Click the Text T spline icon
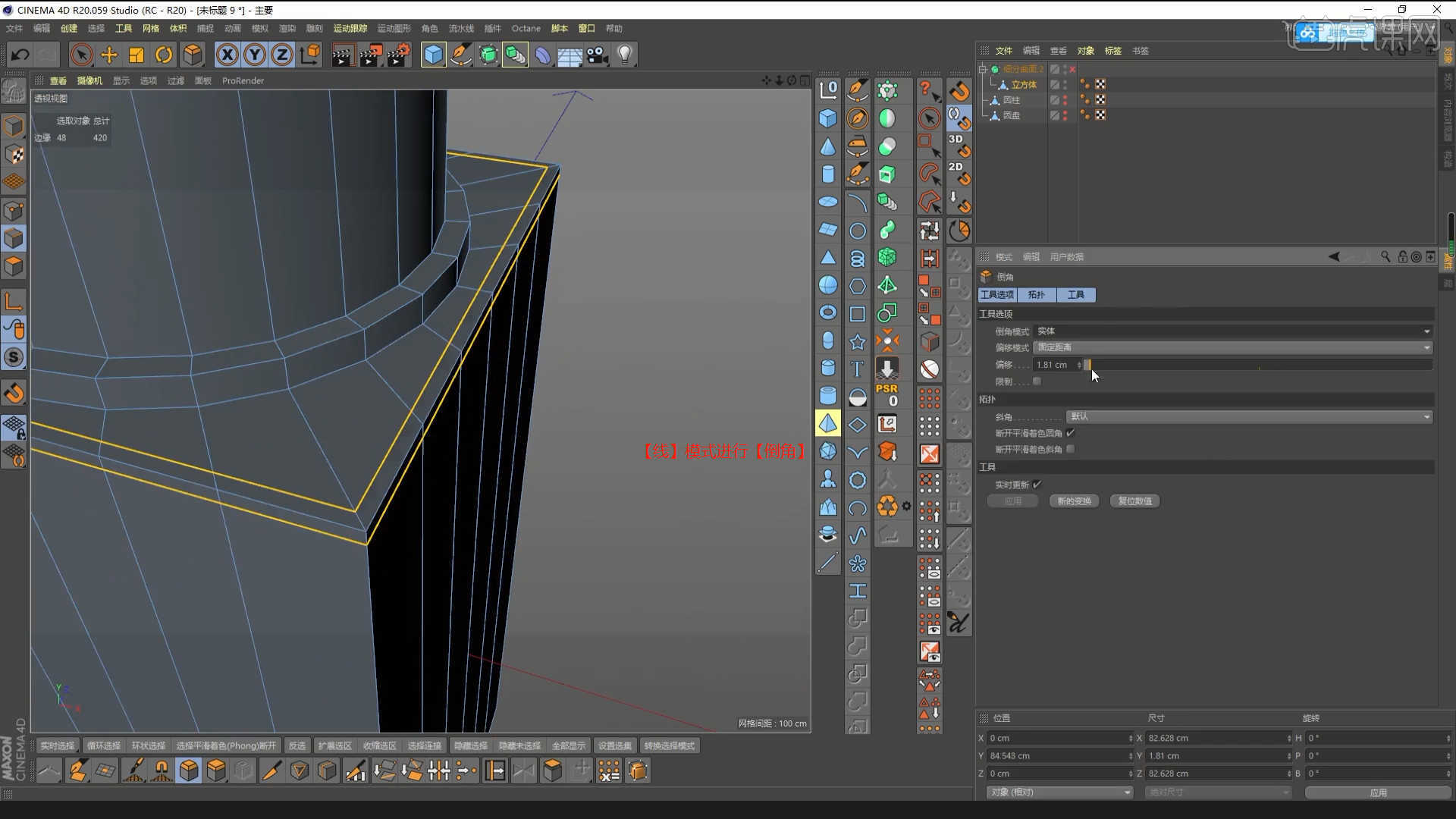 pos(857,369)
